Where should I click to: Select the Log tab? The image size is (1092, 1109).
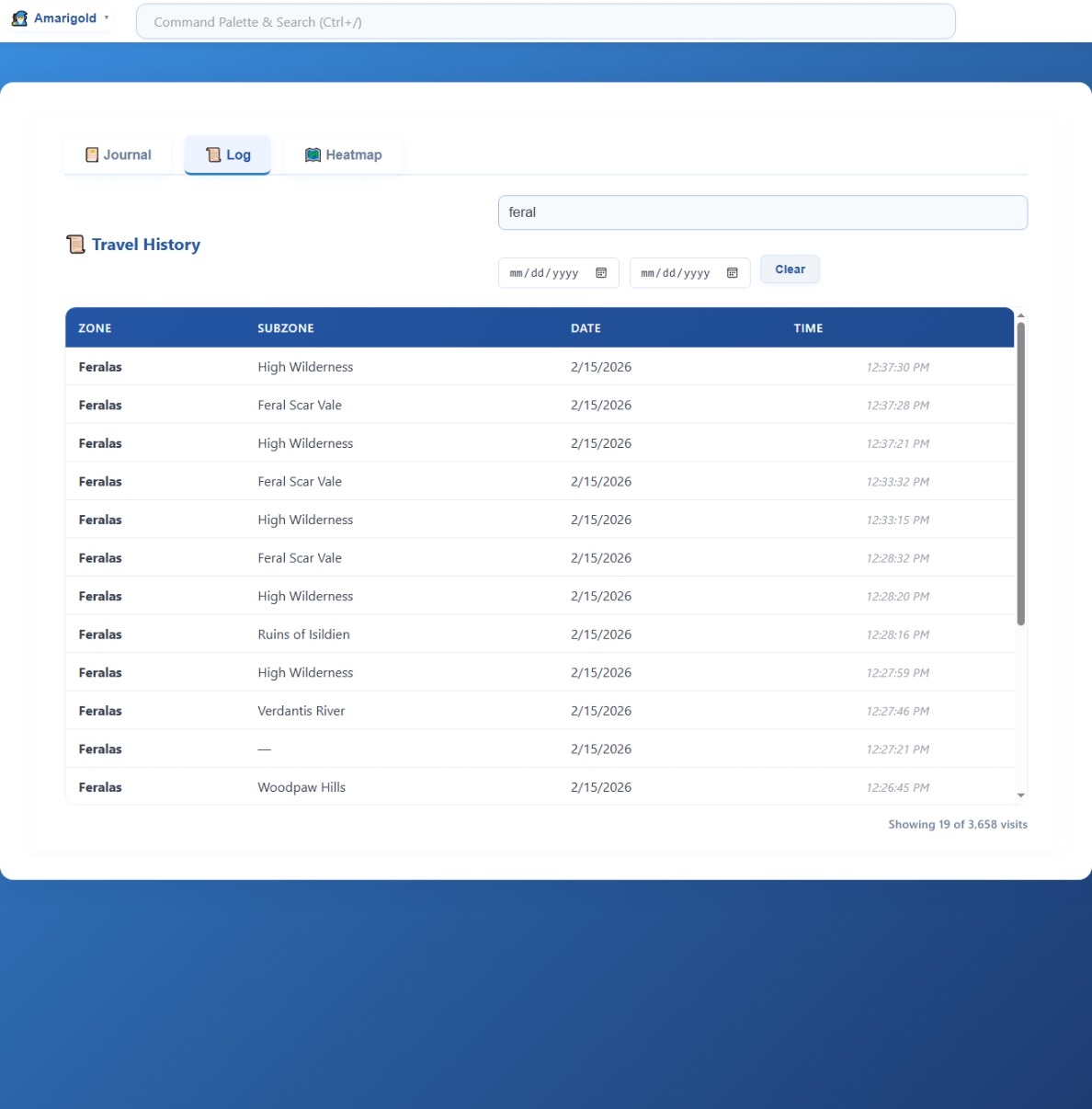tap(228, 154)
